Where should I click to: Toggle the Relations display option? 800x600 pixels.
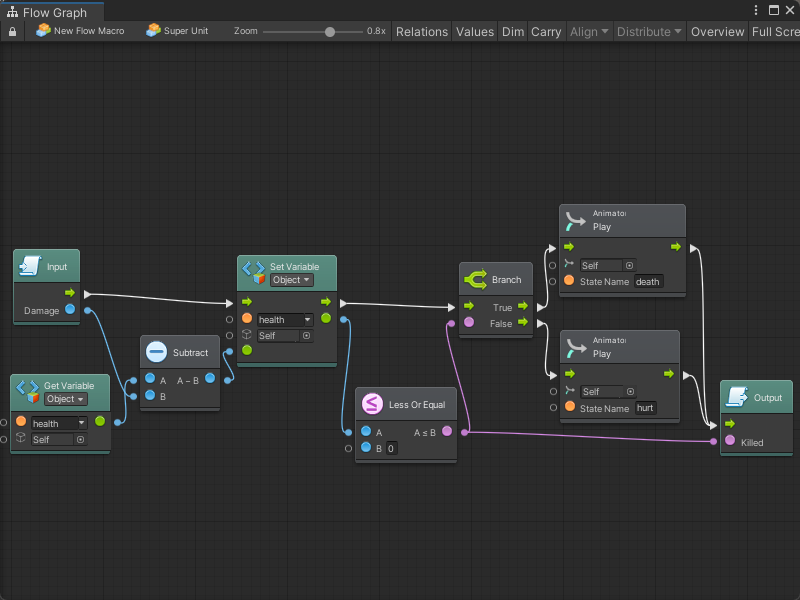coord(422,31)
